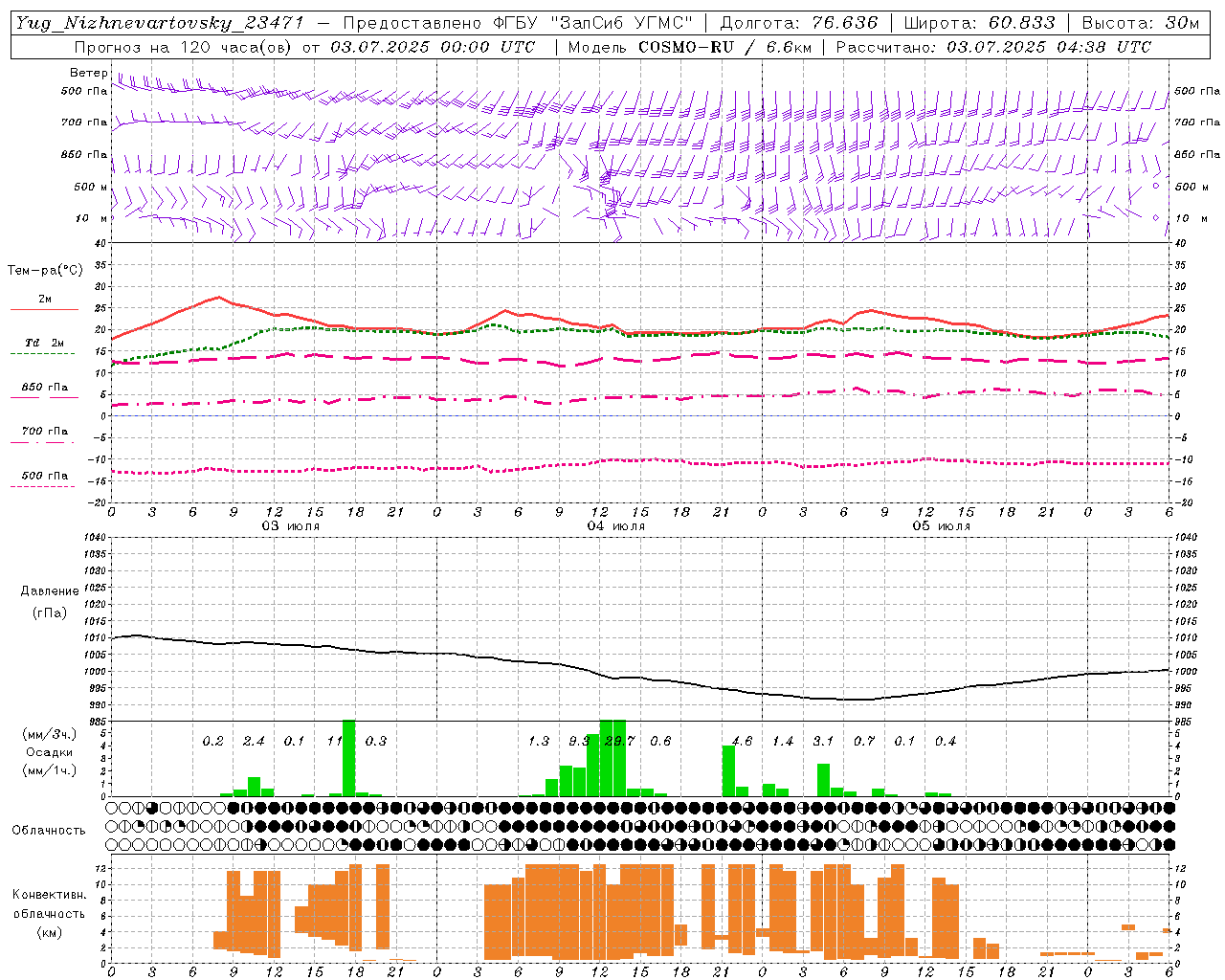This screenshot has height=980, width=1225.
Task: Click the Рассчитано: 03.07.2025 04:38 UTC text
Action: click(x=993, y=47)
